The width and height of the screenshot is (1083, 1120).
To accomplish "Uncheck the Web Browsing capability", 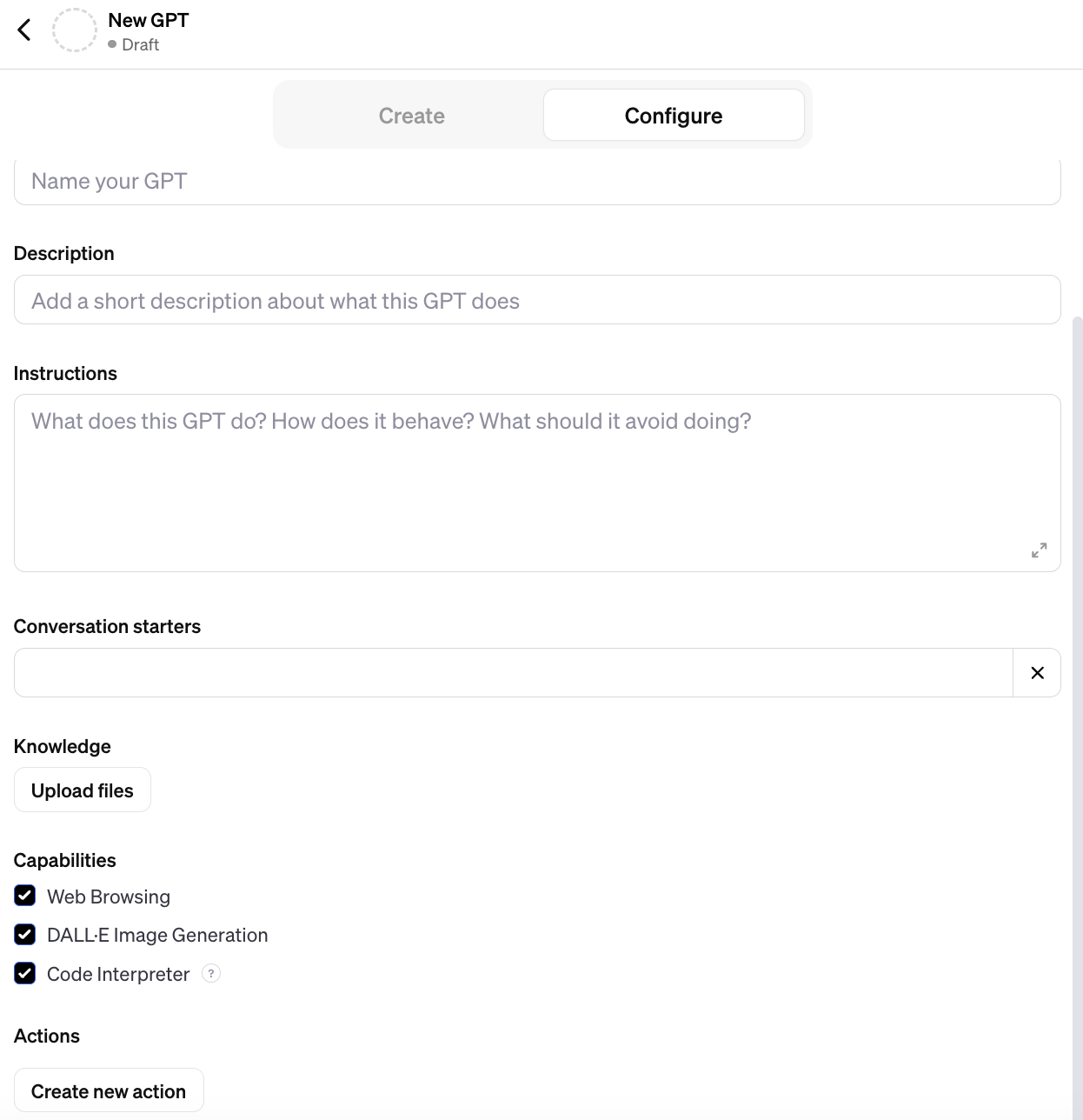I will coord(25,896).
